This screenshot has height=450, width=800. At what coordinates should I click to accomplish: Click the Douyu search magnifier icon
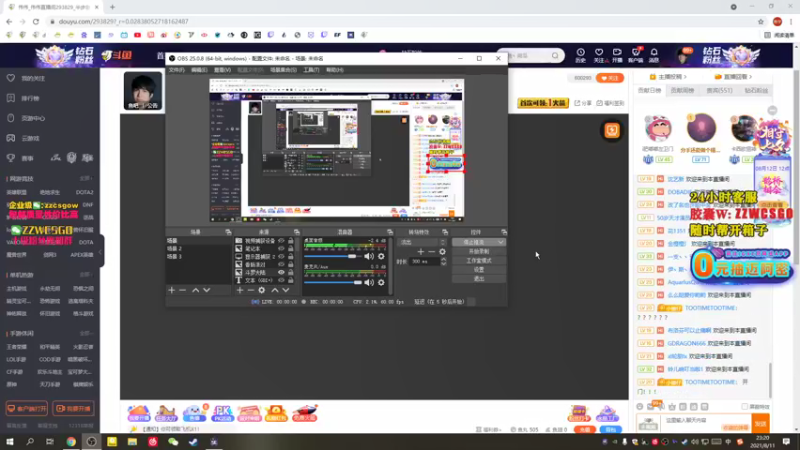click(x=555, y=56)
